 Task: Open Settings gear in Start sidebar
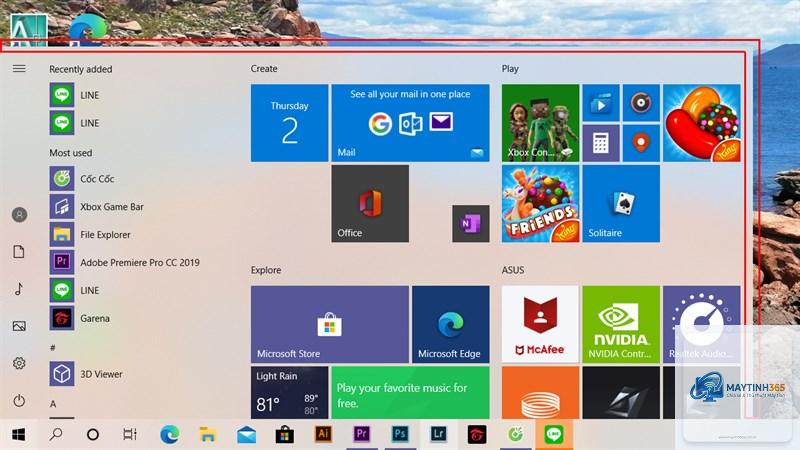(x=19, y=363)
